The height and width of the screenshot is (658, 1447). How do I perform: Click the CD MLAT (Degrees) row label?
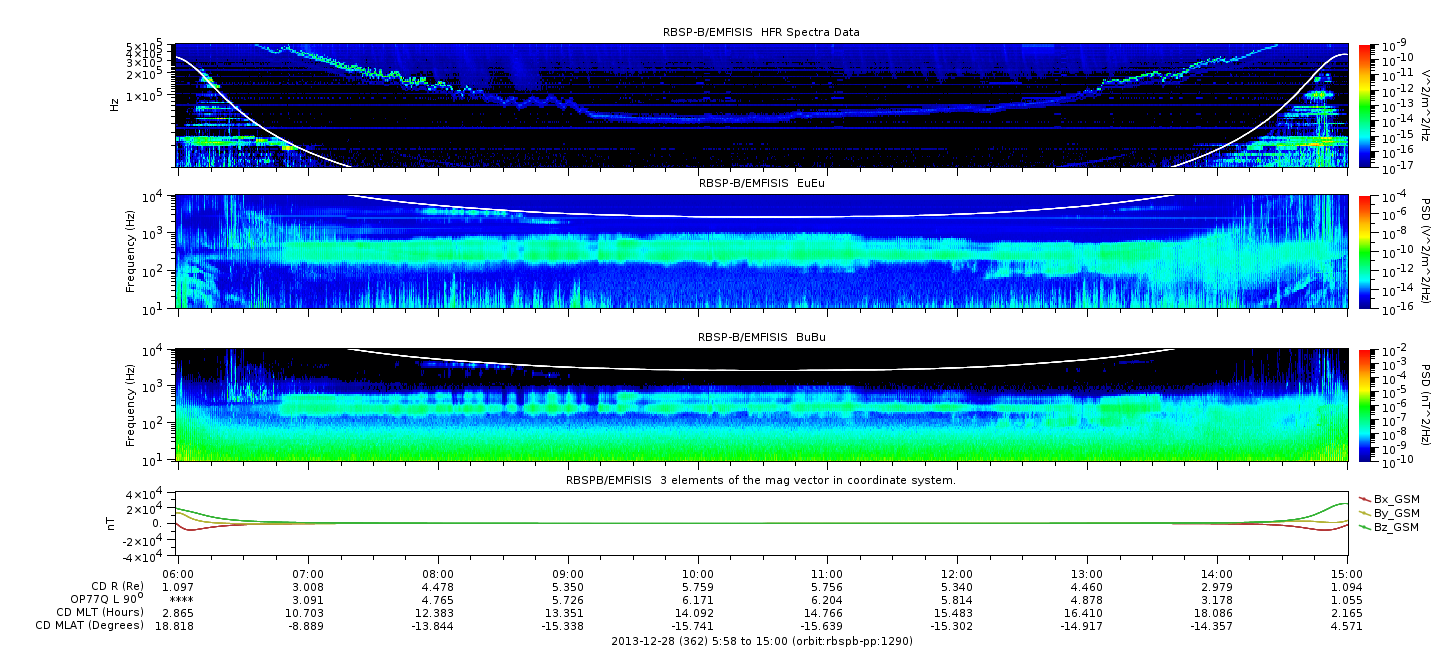point(88,626)
